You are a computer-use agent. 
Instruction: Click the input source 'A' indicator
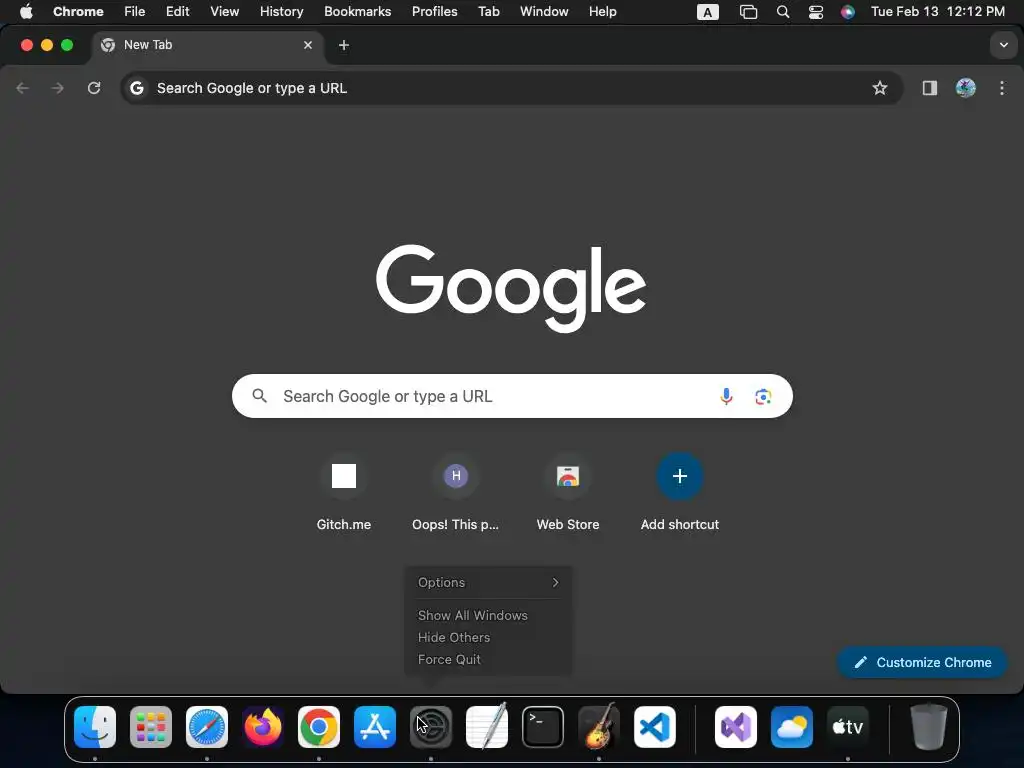[708, 12]
